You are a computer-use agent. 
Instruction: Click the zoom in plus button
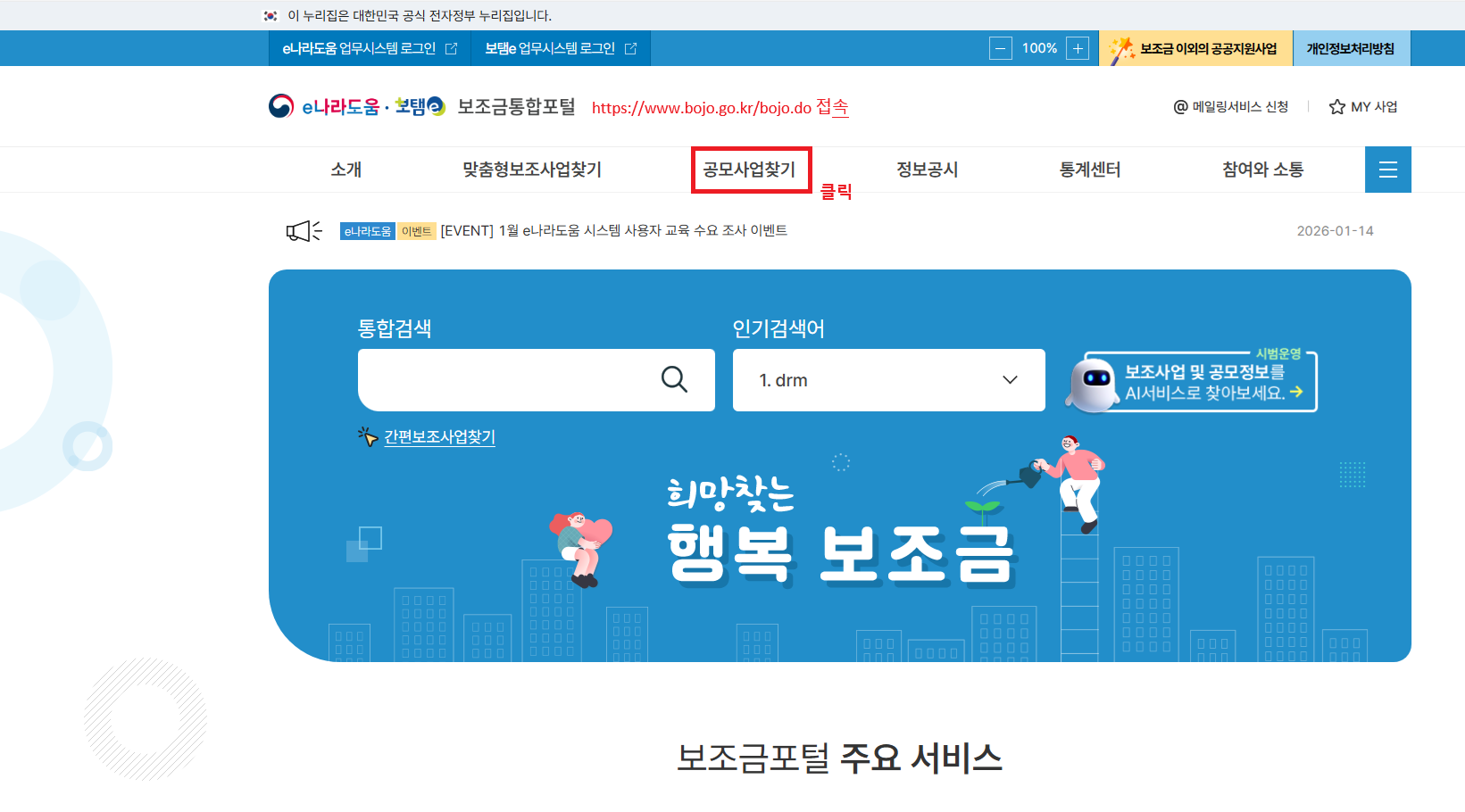pos(1078,49)
